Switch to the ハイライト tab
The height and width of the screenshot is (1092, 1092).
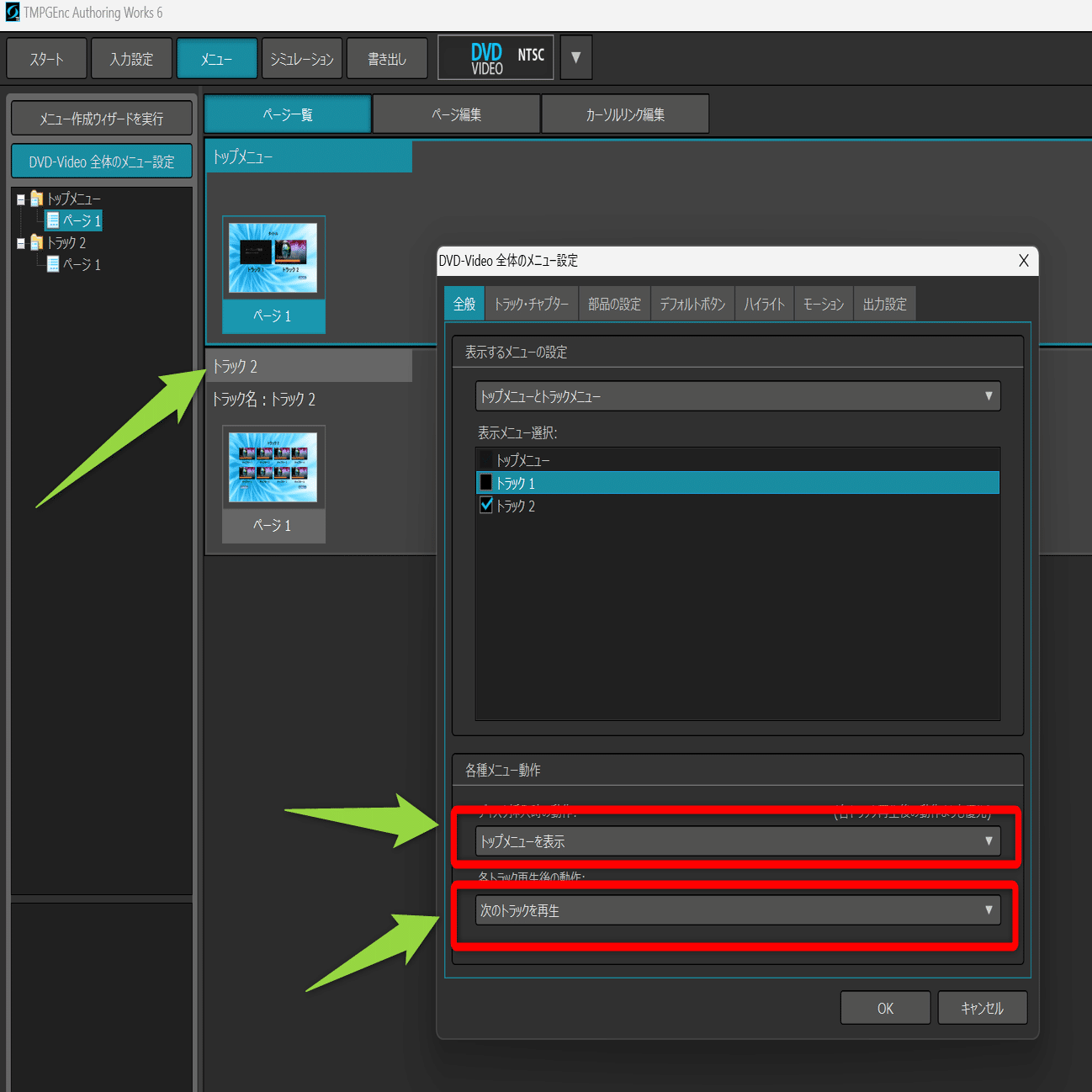[x=764, y=304]
